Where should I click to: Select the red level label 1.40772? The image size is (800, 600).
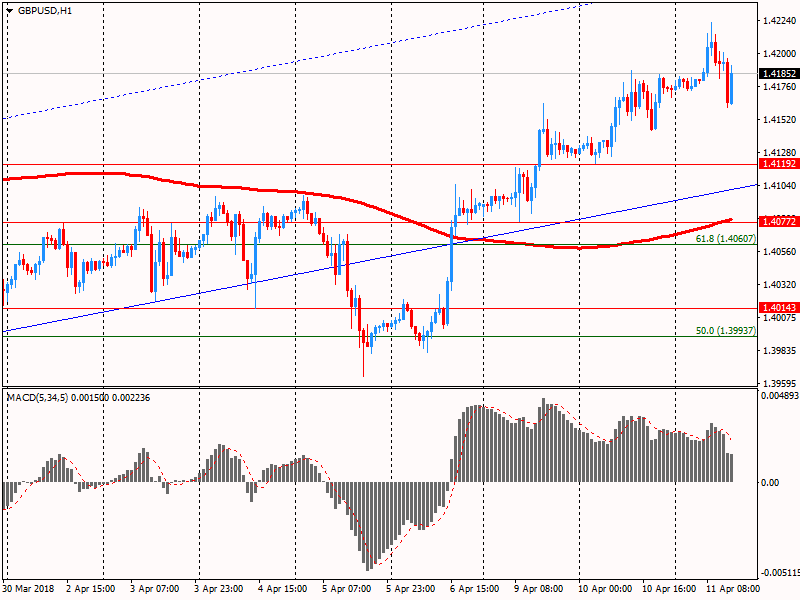[x=779, y=221]
